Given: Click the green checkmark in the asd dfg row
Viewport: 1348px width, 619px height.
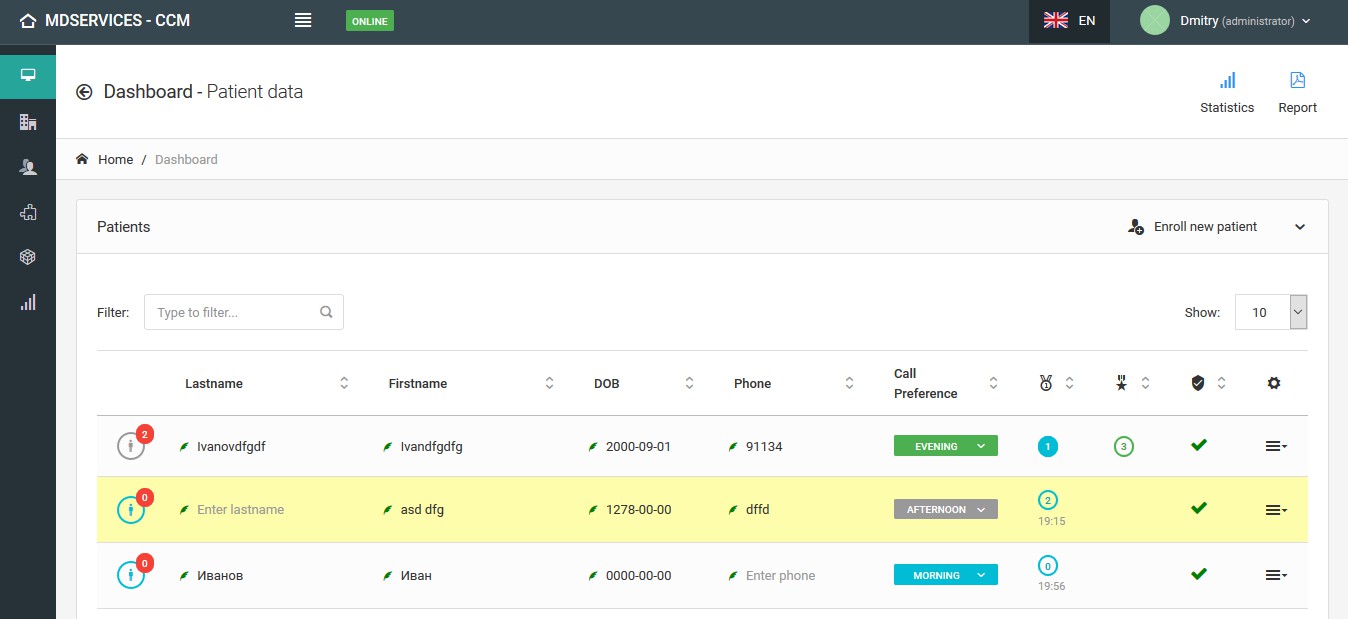Looking at the screenshot, I should (x=1199, y=508).
